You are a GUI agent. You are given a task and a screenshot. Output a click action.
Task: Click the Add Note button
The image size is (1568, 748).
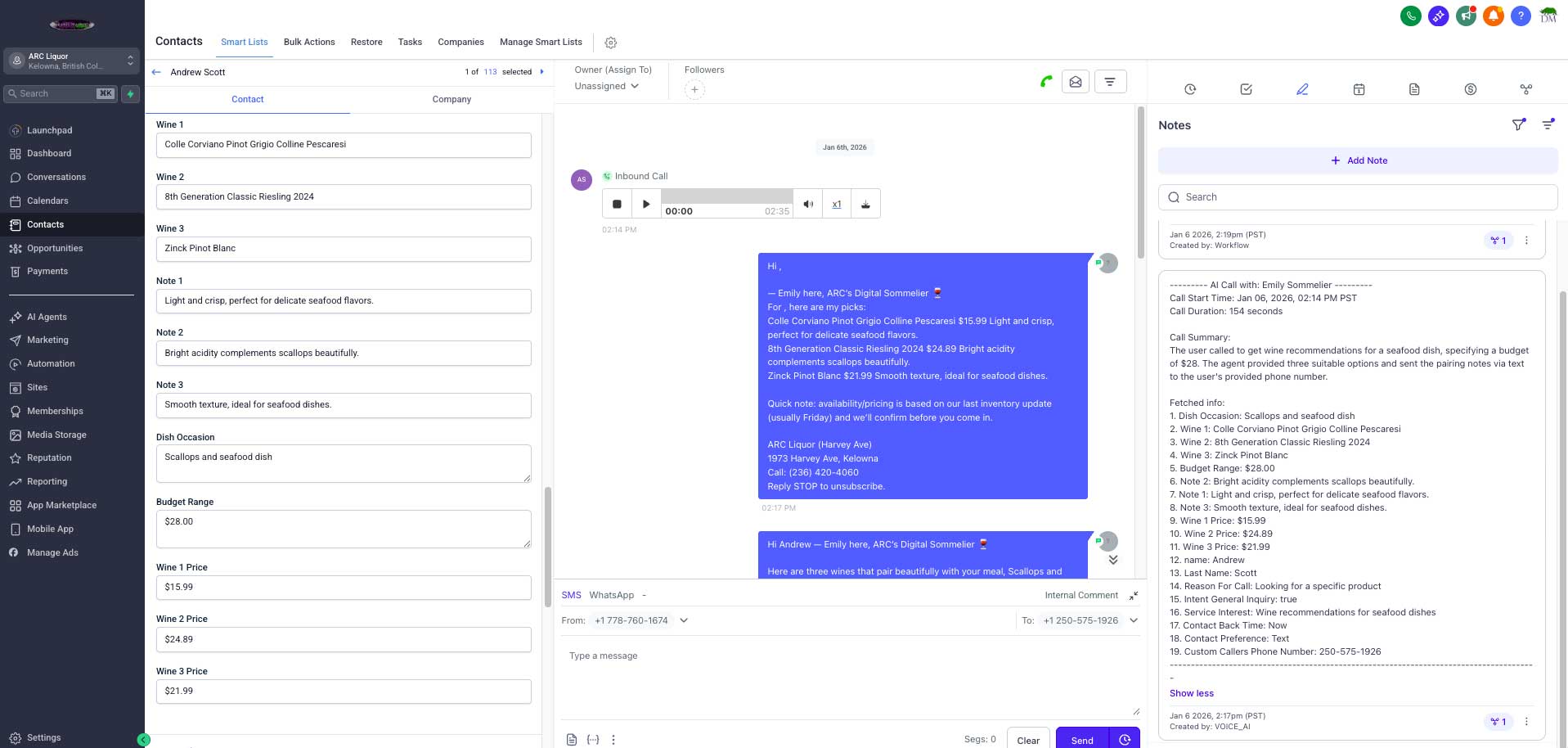[1359, 160]
